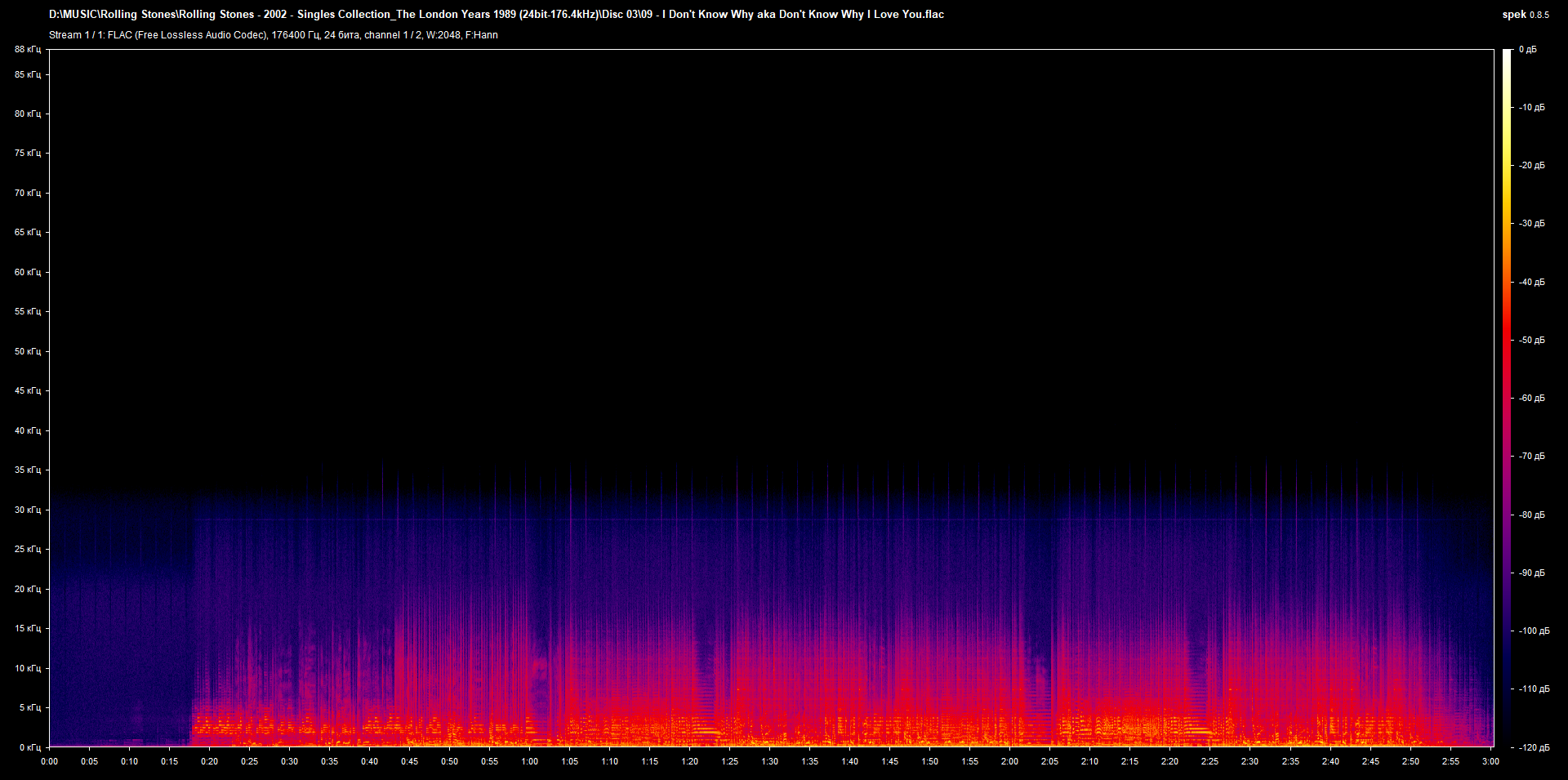
Task: Click the F:Hann window function label
Action: point(481,35)
